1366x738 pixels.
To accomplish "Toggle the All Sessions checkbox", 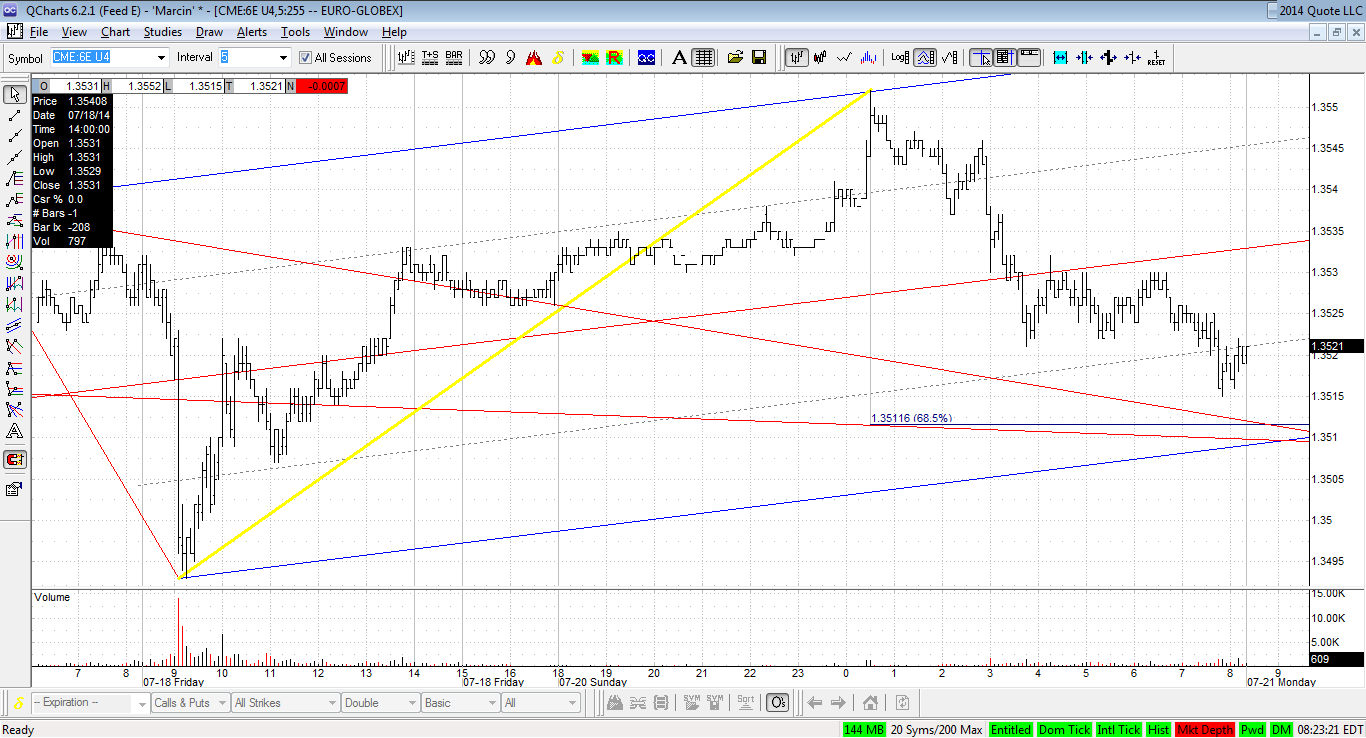I will click(306, 58).
